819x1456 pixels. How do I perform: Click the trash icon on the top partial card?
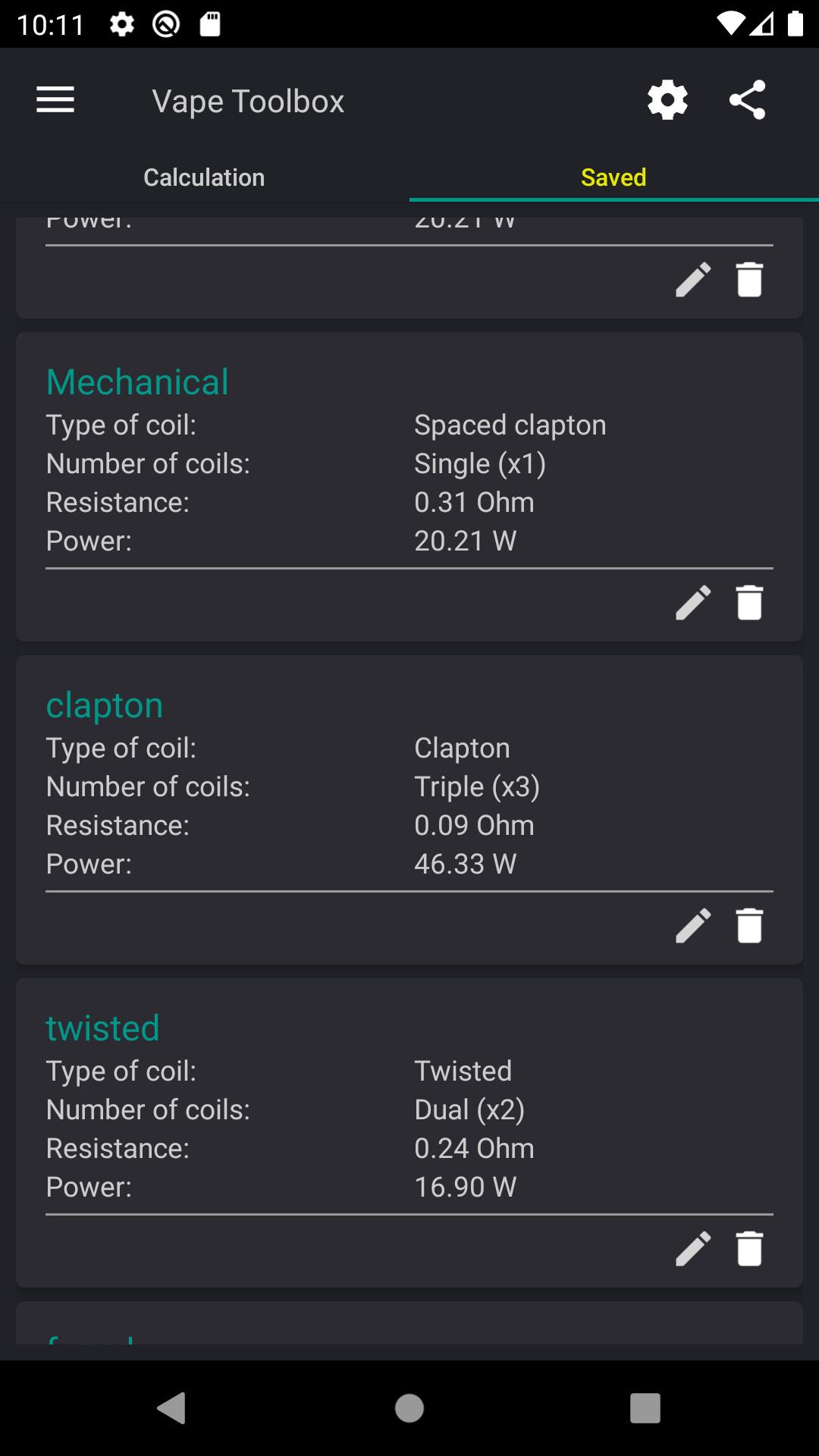[x=749, y=279]
